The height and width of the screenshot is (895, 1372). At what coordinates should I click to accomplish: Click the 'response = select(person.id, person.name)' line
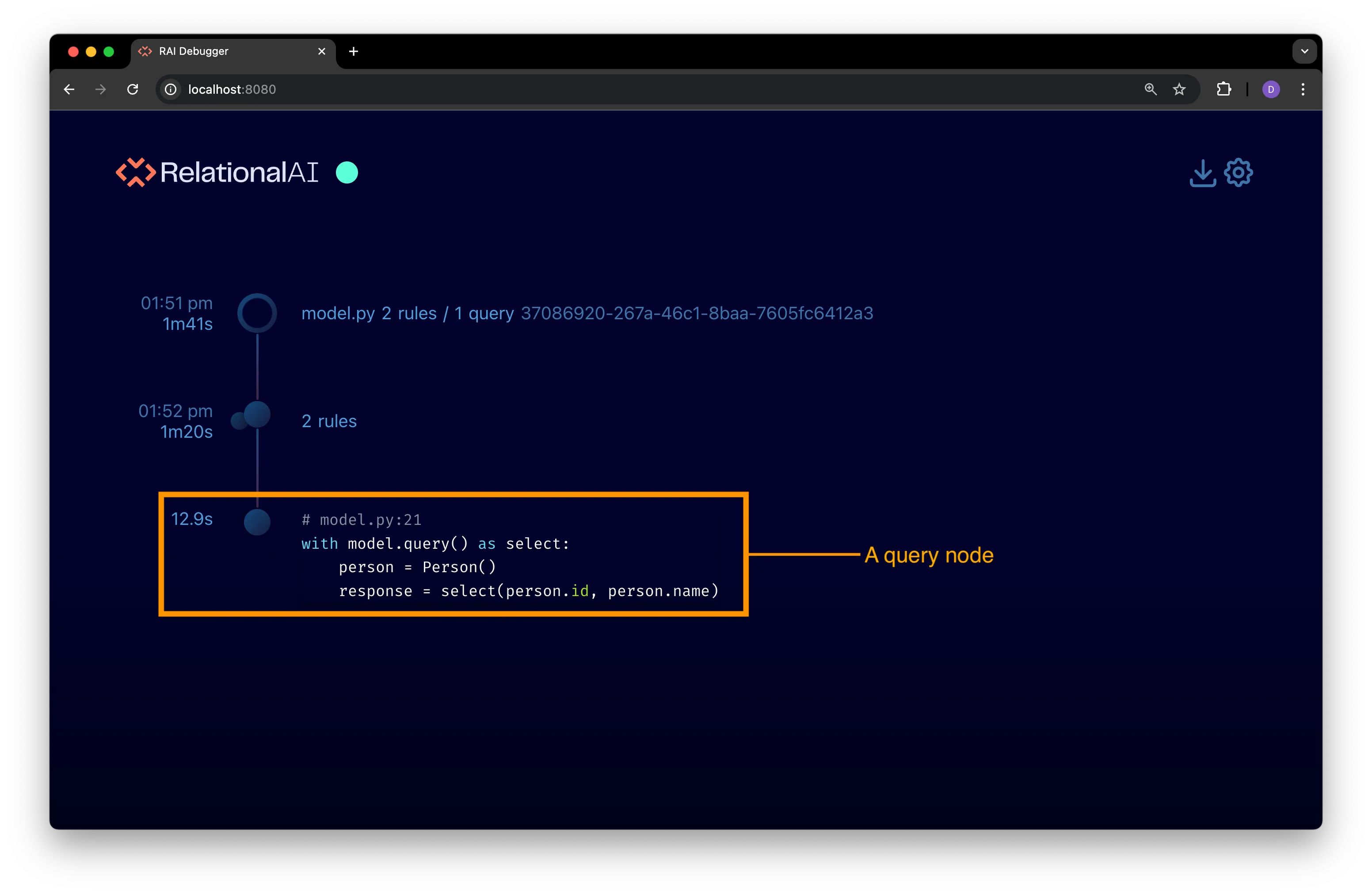pos(529,590)
